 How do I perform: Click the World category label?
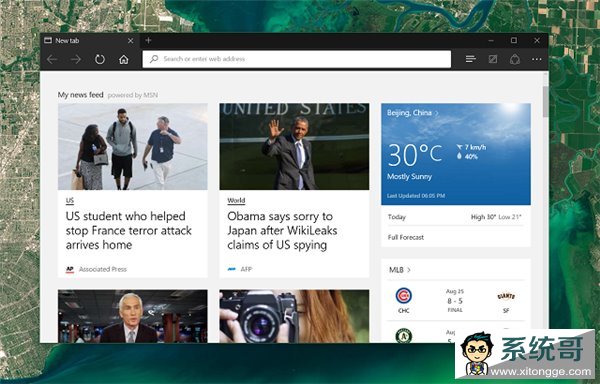[236, 200]
